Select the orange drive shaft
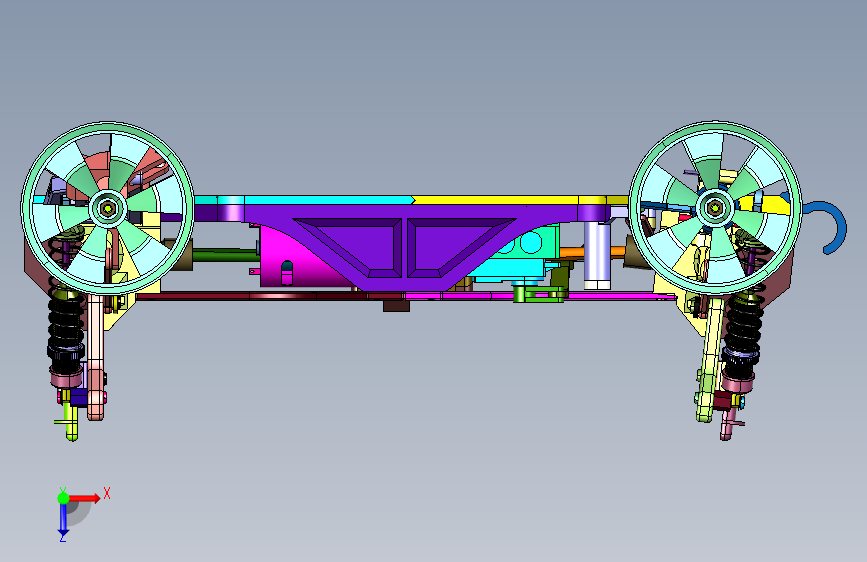Image resolution: width=867 pixels, height=562 pixels. tap(592, 252)
